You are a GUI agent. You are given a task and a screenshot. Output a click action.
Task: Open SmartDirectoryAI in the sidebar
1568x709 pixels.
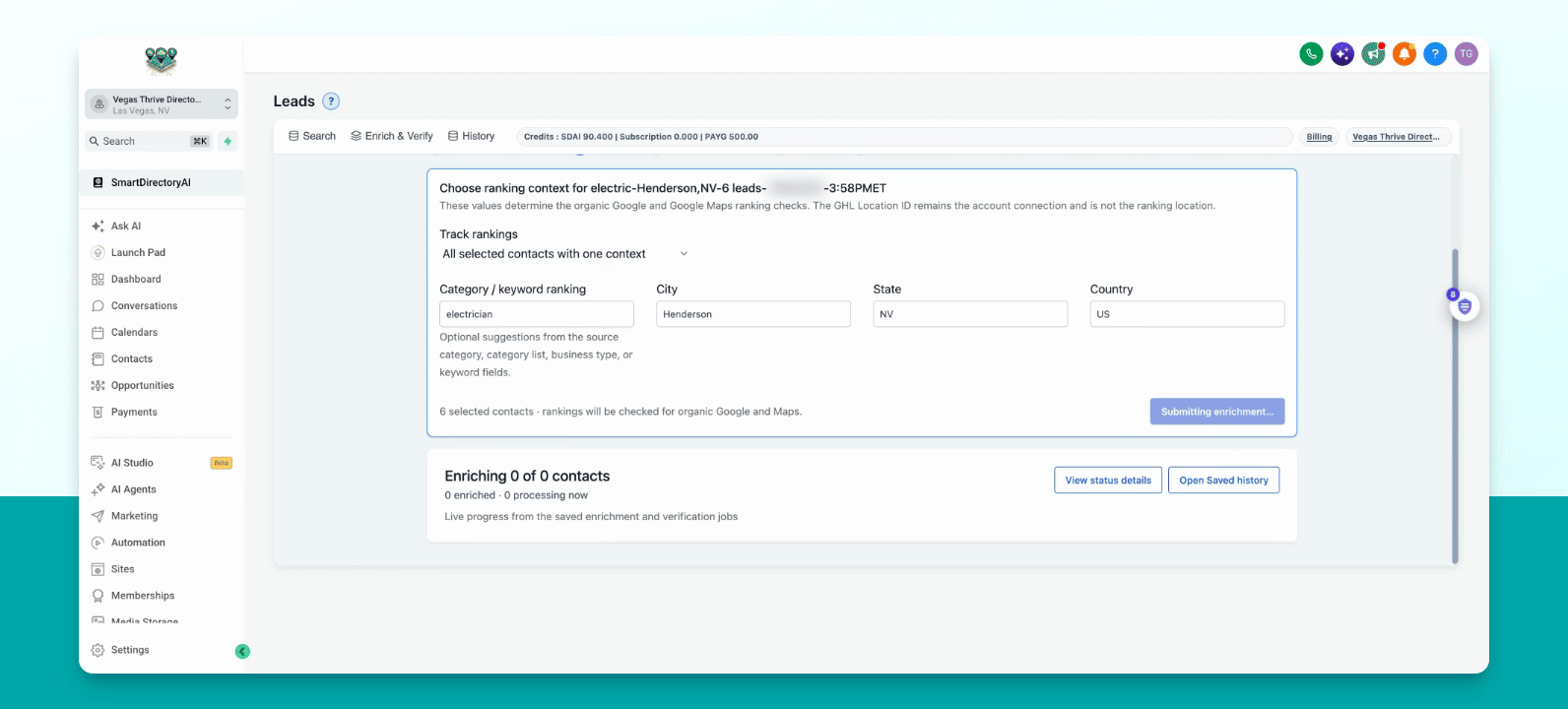tap(162, 182)
